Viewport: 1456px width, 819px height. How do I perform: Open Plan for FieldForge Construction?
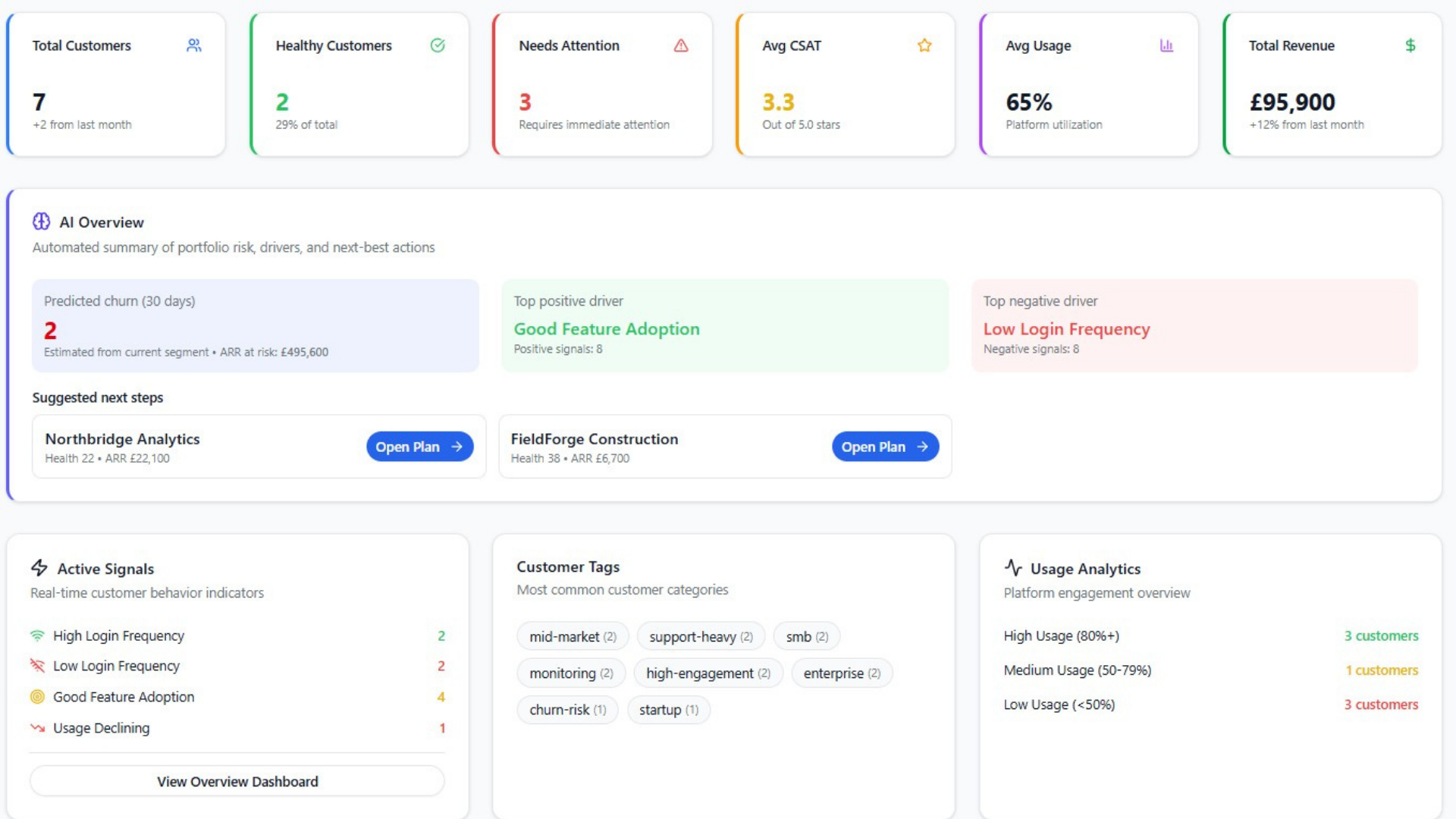coord(885,447)
